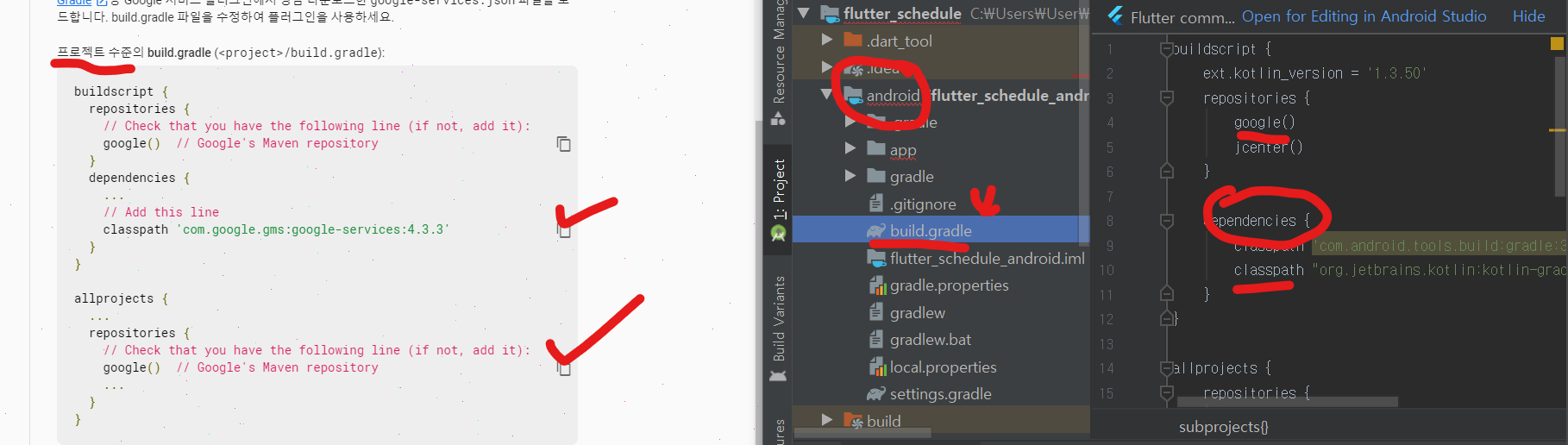Click the jcenter() line in editor

pos(1268,147)
